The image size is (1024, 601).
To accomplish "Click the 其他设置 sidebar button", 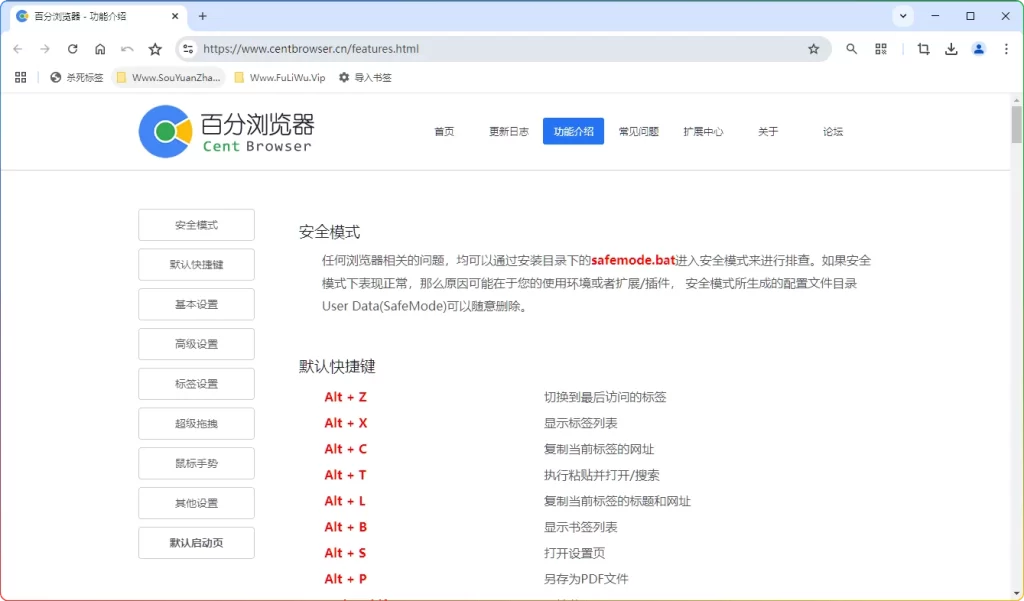I will point(197,503).
